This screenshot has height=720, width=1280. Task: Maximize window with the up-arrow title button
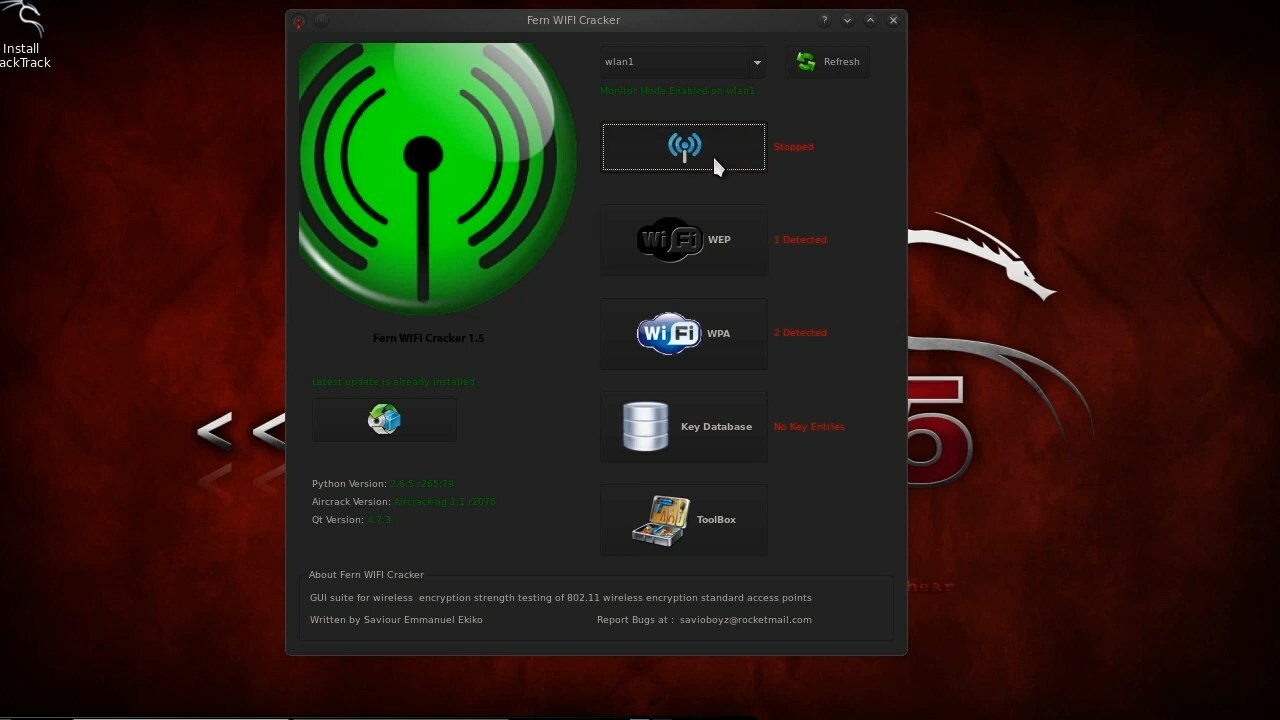[x=870, y=20]
